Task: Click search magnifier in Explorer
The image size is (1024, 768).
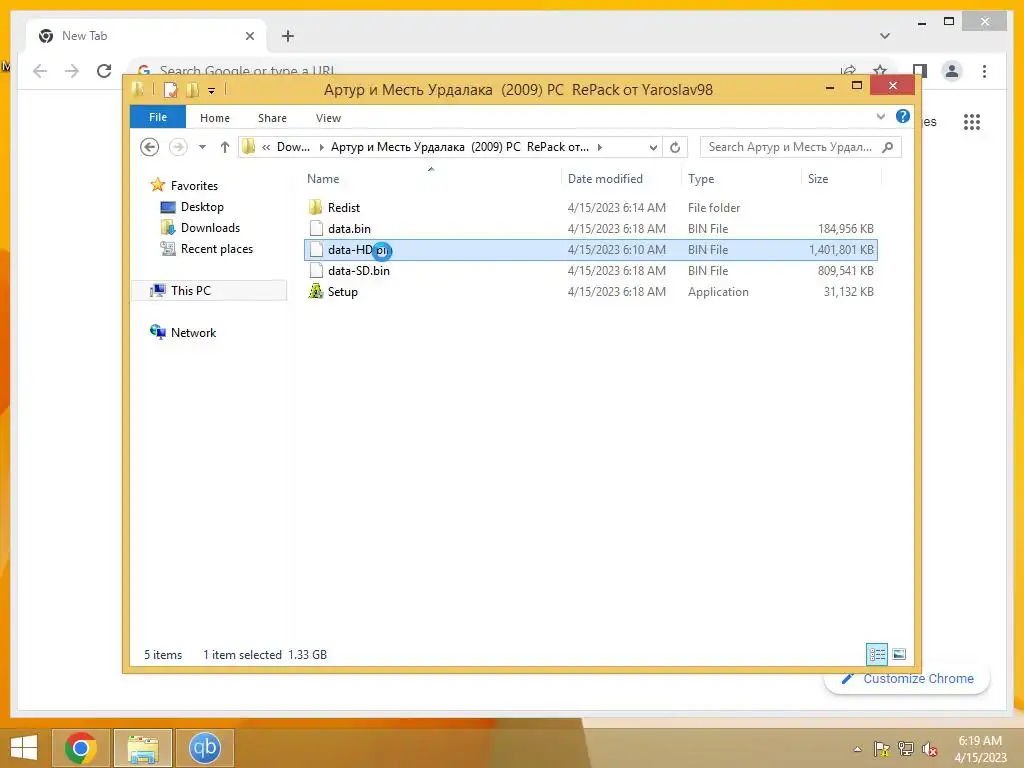Action: click(x=888, y=147)
